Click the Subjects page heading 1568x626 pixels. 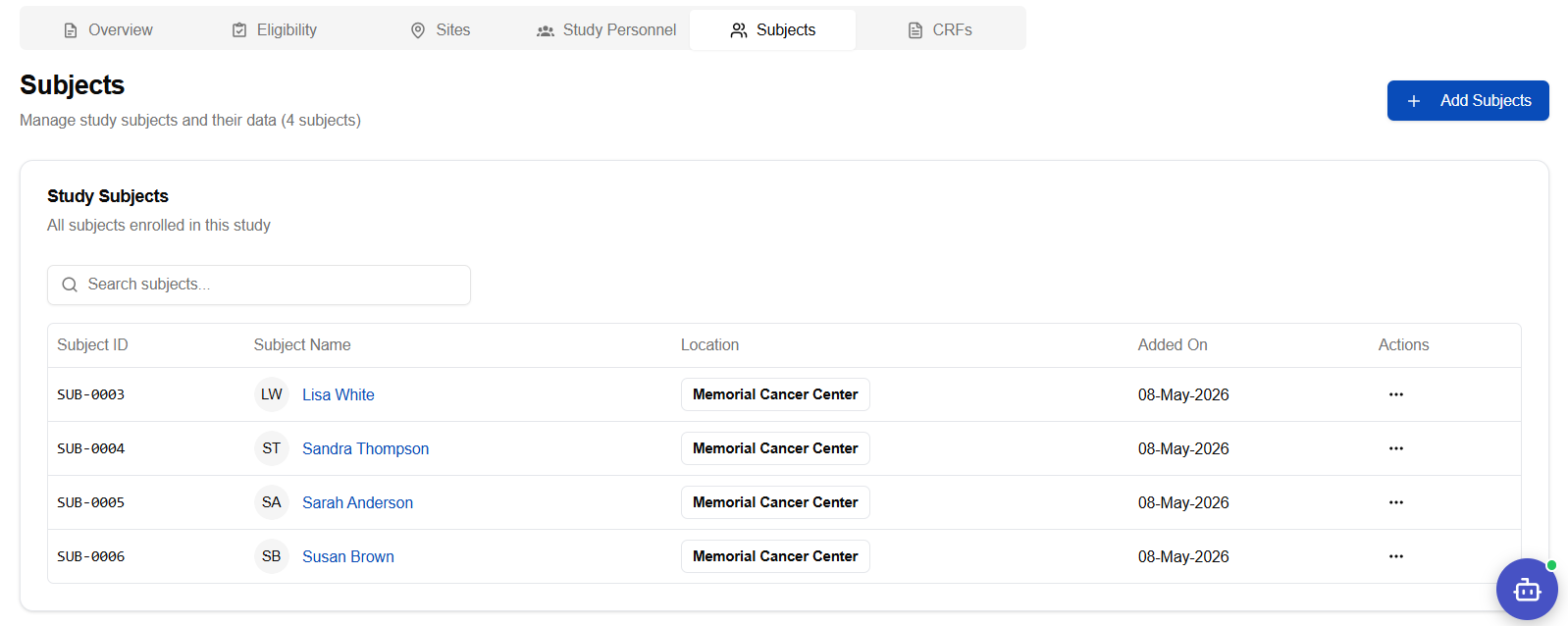point(72,85)
